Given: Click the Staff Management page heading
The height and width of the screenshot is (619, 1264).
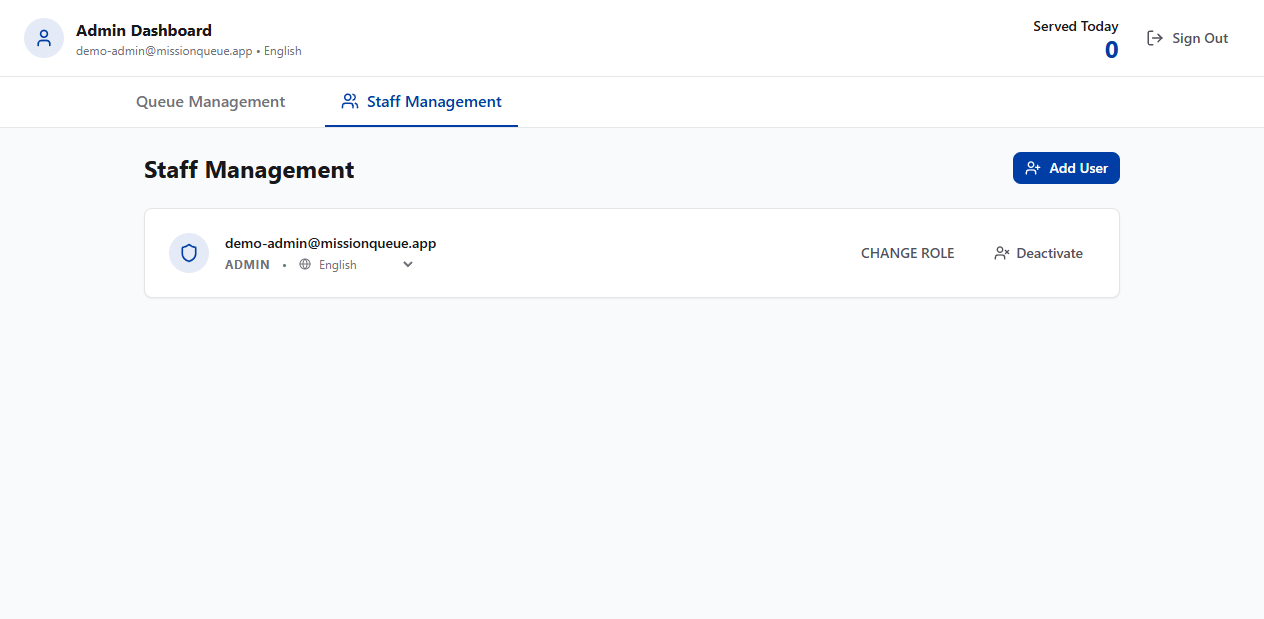Looking at the screenshot, I should 249,170.
